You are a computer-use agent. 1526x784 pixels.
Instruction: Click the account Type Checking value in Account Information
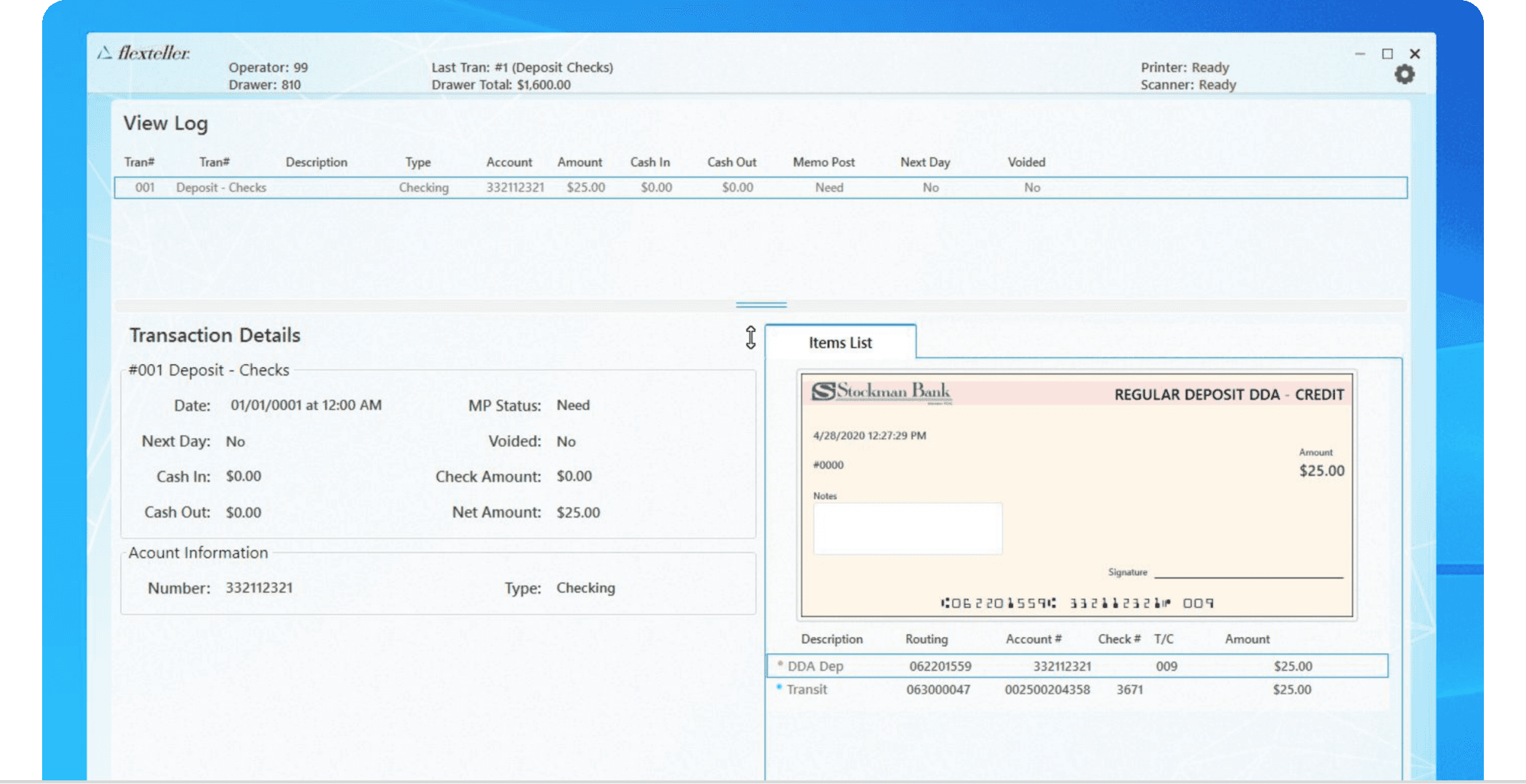(x=585, y=588)
